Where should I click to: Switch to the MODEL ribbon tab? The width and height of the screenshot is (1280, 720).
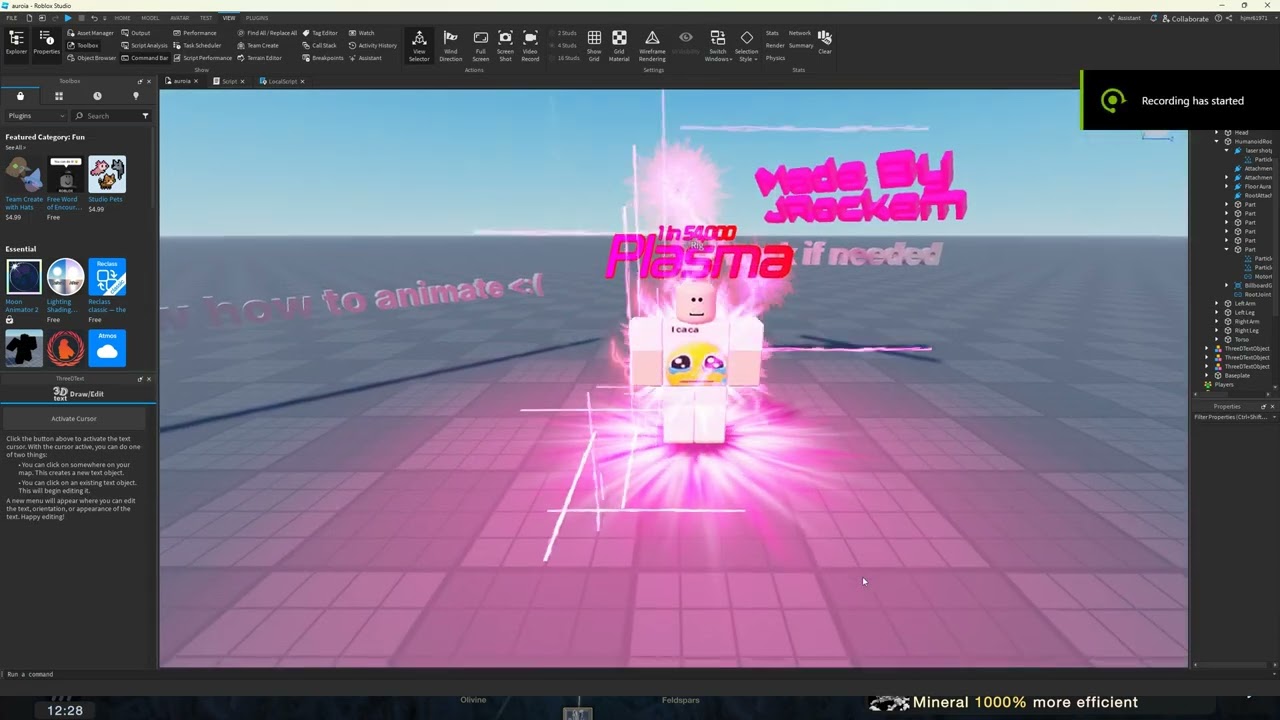click(150, 18)
